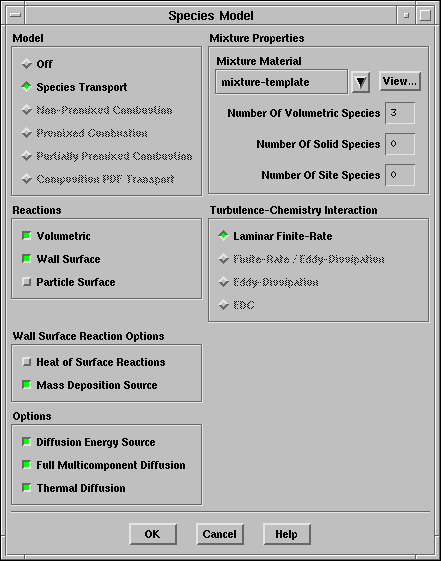The image size is (441, 561).
Task: Enable Heat of Surface Reactions option
Action: pos(26,362)
